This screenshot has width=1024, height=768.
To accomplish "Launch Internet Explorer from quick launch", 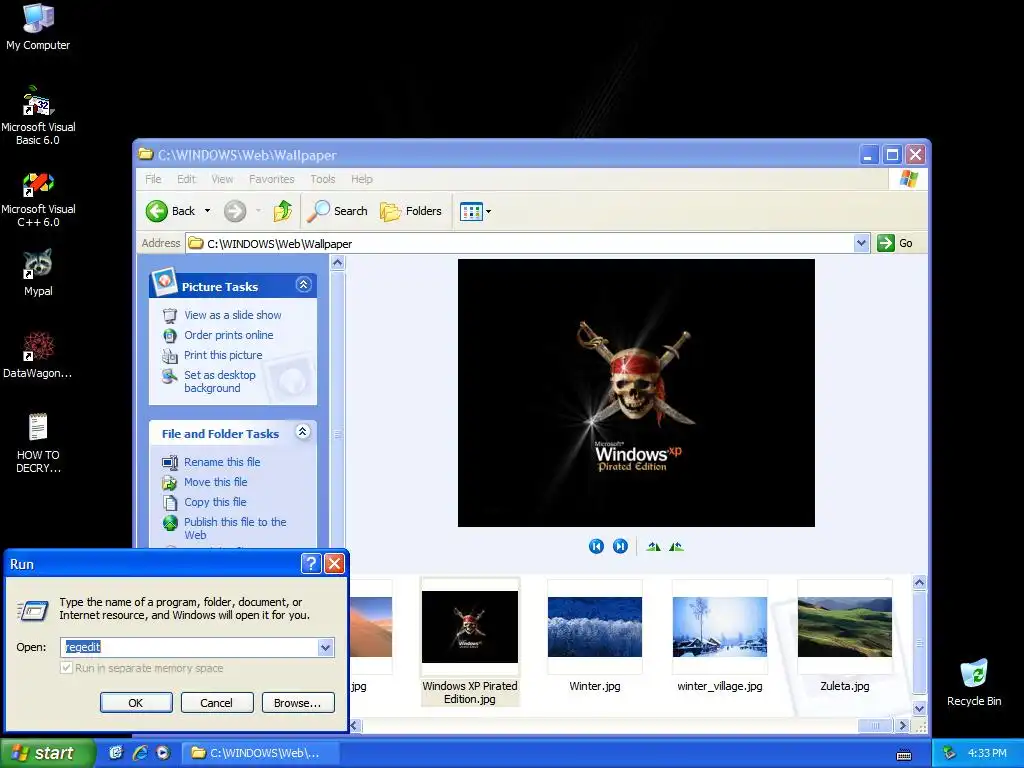I will point(140,753).
